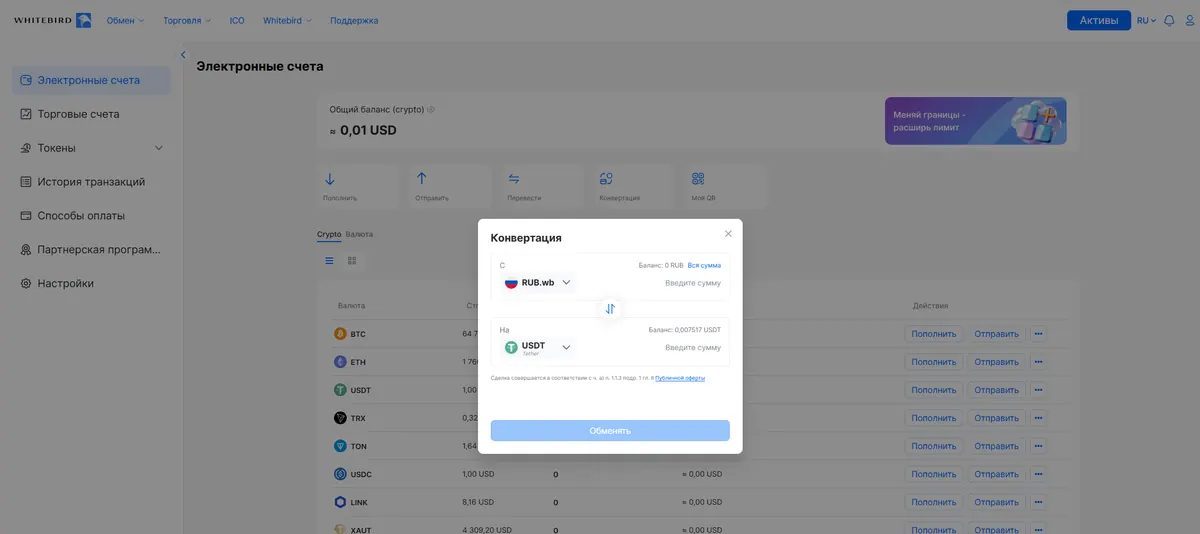Open more actions menu for TRX row

[1038, 418]
